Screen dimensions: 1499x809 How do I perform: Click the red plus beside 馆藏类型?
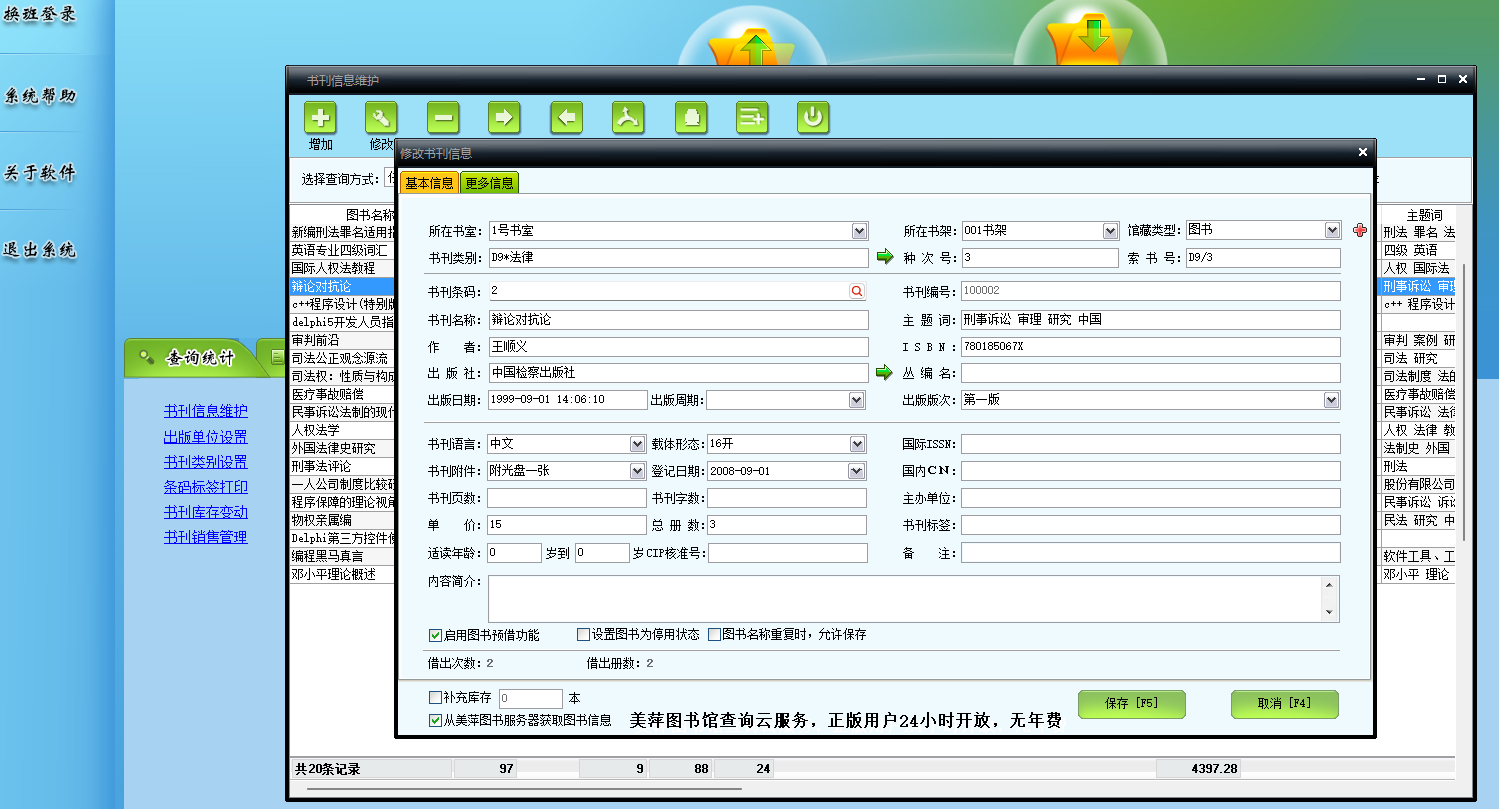tap(1359, 230)
